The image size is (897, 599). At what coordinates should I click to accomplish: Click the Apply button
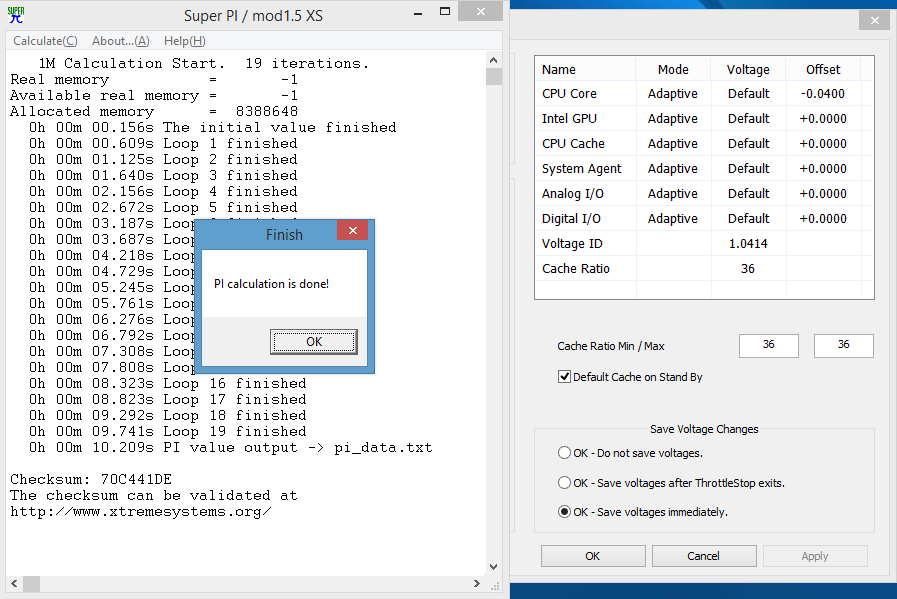coord(815,556)
